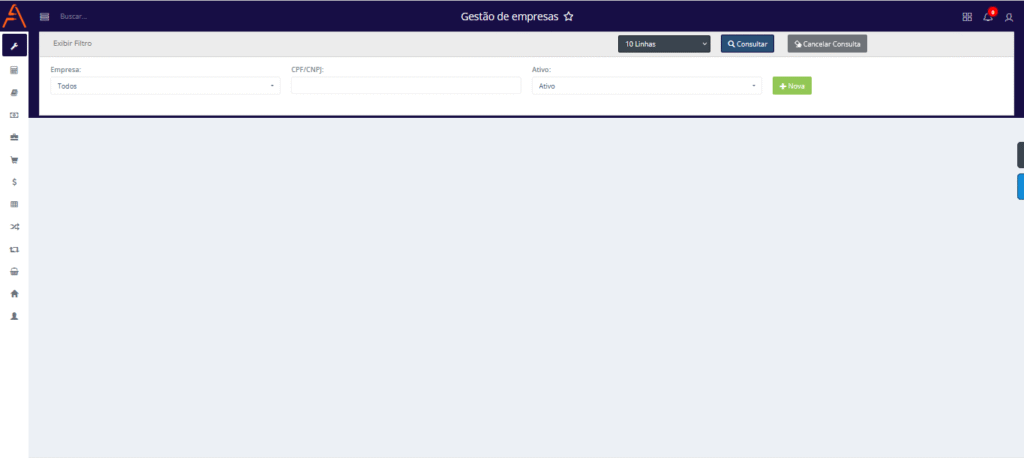
Task: Focus the CPF/CNPJ input field
Action: (x=406, y=86)
